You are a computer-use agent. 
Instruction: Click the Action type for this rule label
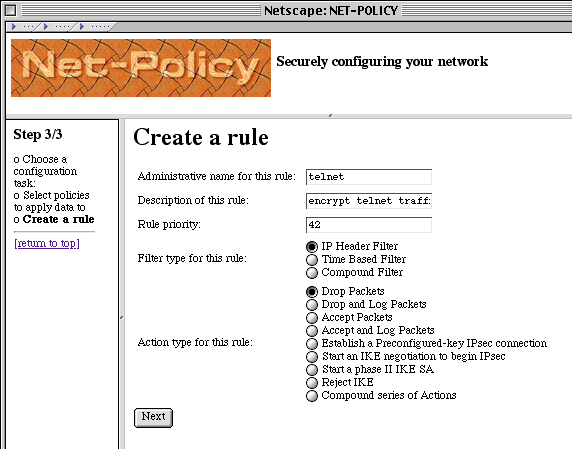point(195,342)
